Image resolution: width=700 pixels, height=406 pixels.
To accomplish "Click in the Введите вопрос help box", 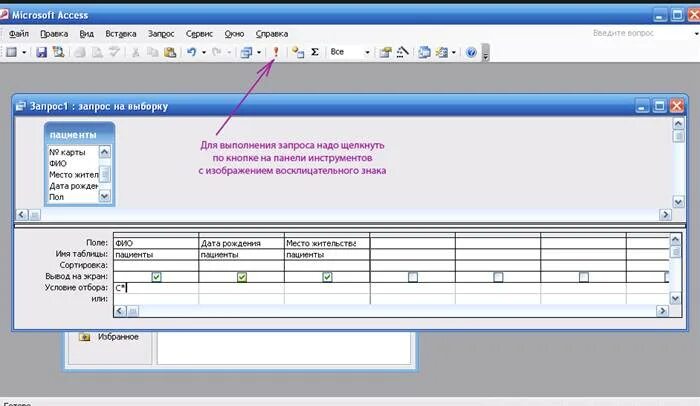I will 641,33.
